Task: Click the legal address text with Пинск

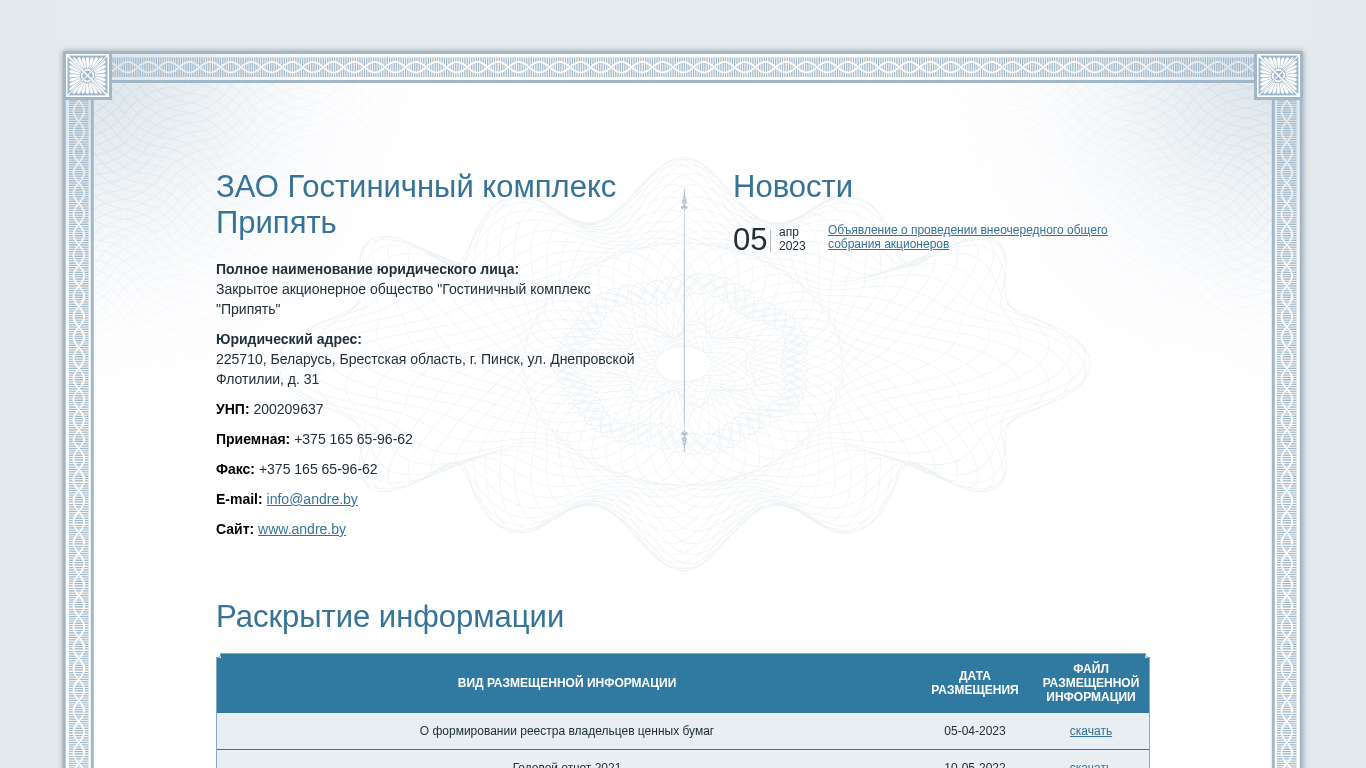Action: pos(425,369)
